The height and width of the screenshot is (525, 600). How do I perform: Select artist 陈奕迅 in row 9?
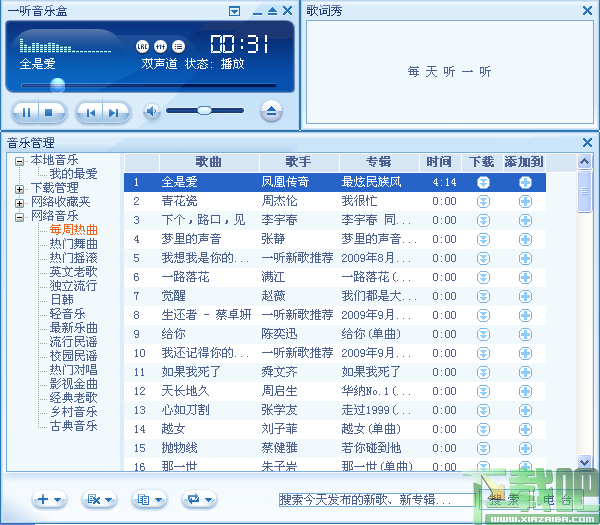coord(279,334)
